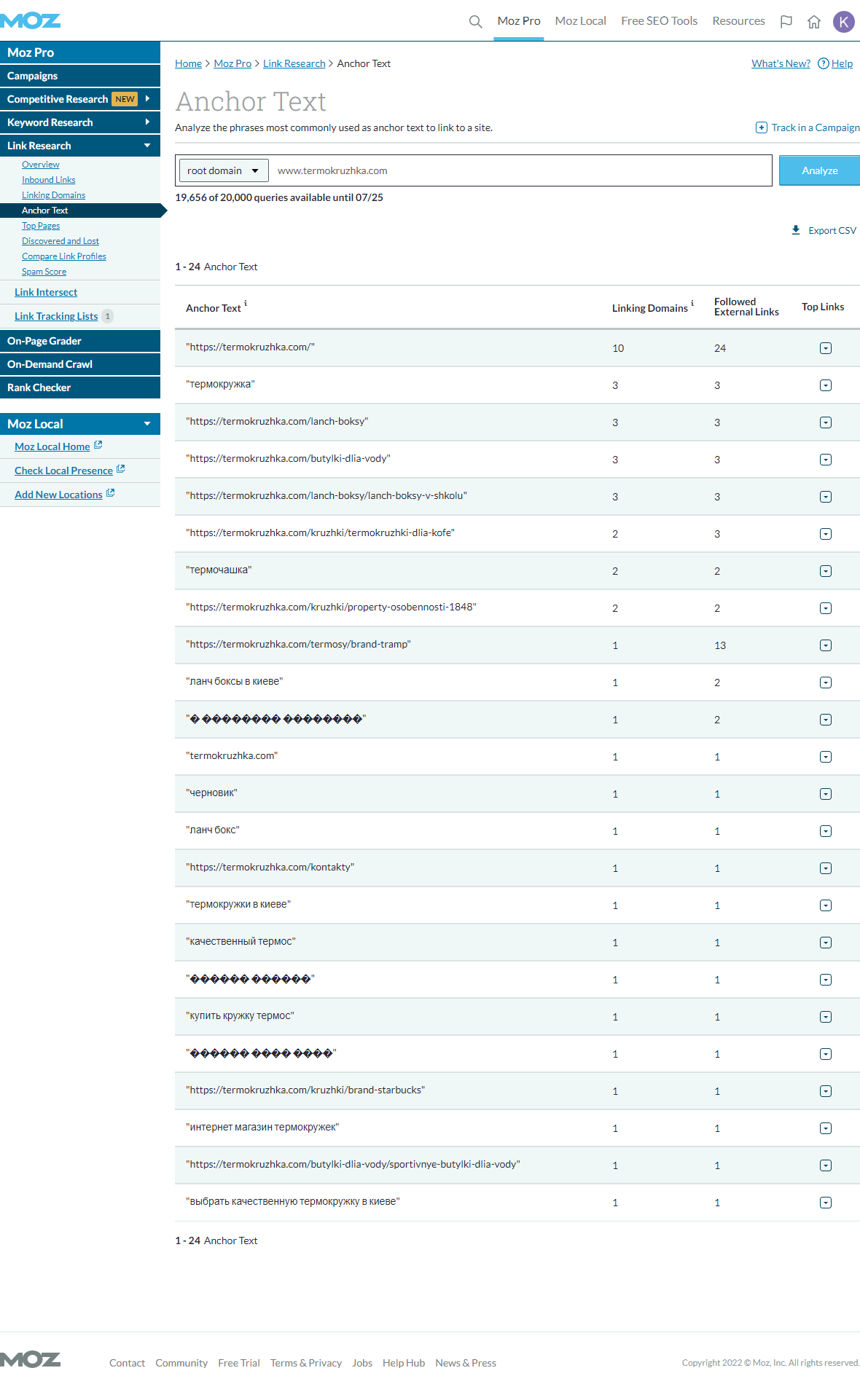Expand the Keyword Research menu arrow
Viewport: 860px width, 1400px height.
click(x=147, y=122)
